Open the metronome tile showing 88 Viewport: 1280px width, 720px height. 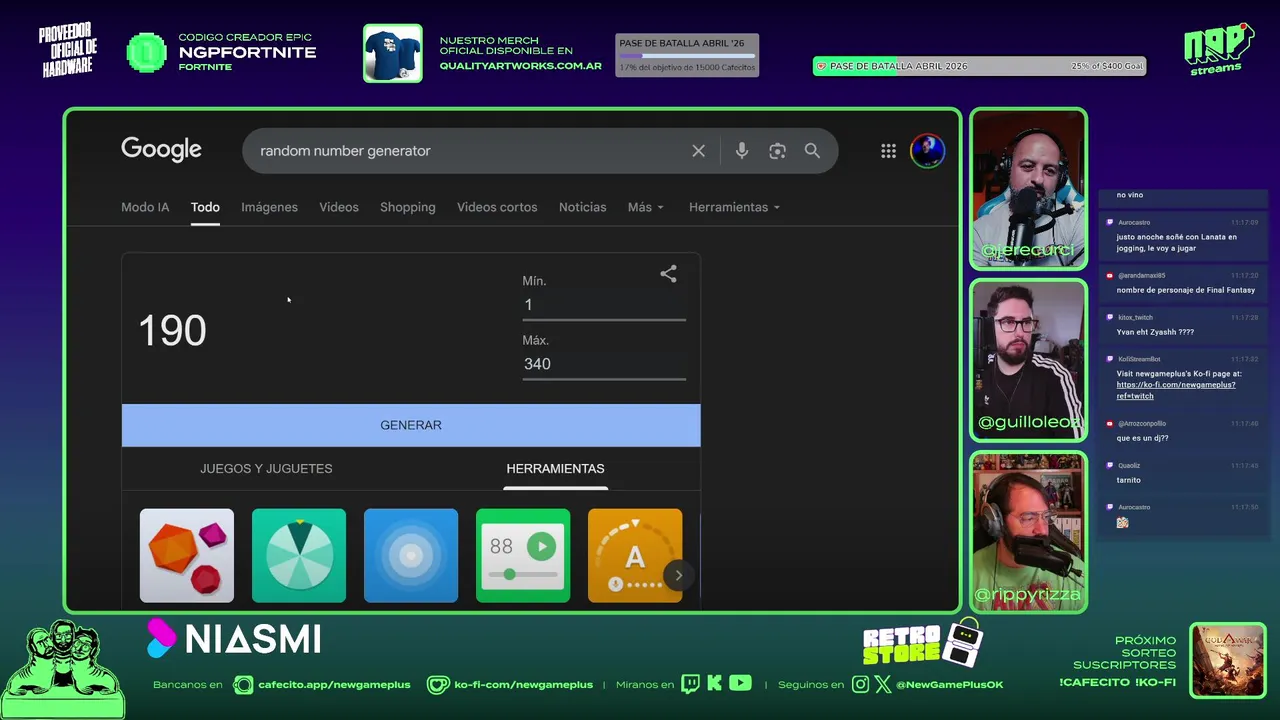point(523,556)
